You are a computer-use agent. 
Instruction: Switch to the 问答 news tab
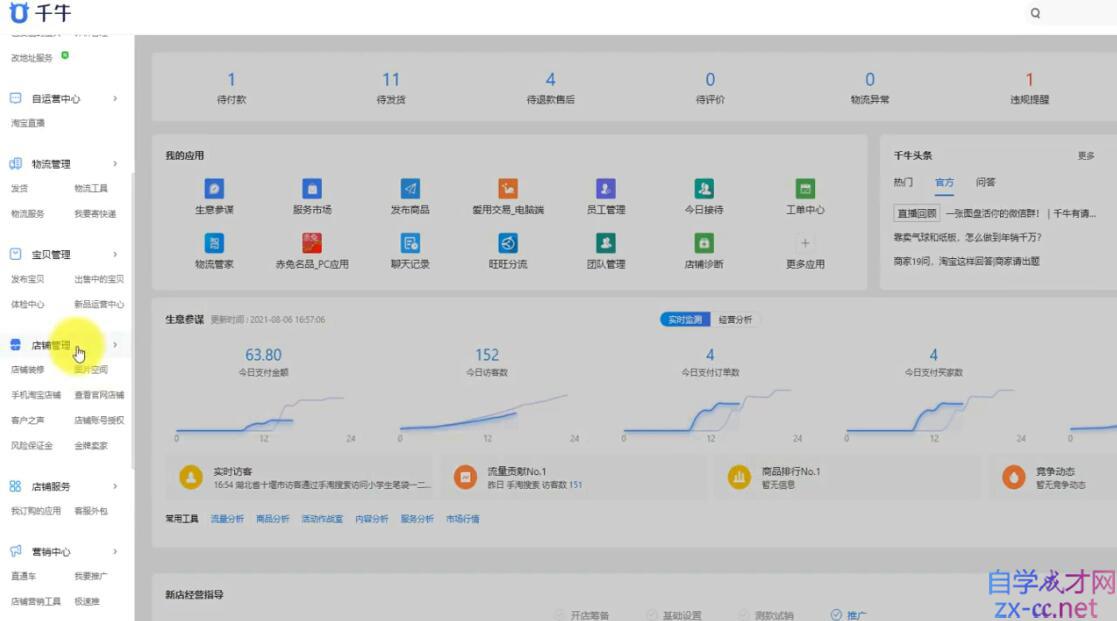[x=985, y=182]
